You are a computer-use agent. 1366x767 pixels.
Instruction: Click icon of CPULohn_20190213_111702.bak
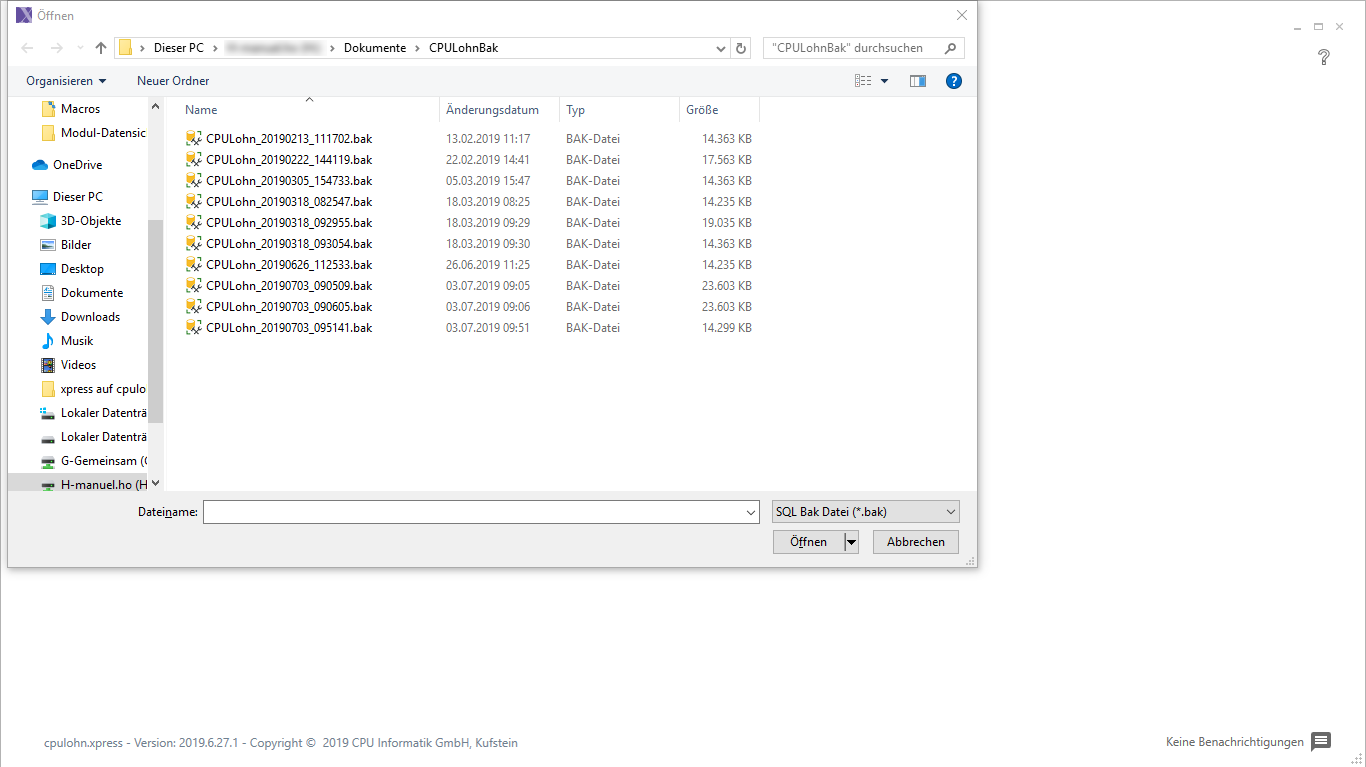[x=194, y=139]
